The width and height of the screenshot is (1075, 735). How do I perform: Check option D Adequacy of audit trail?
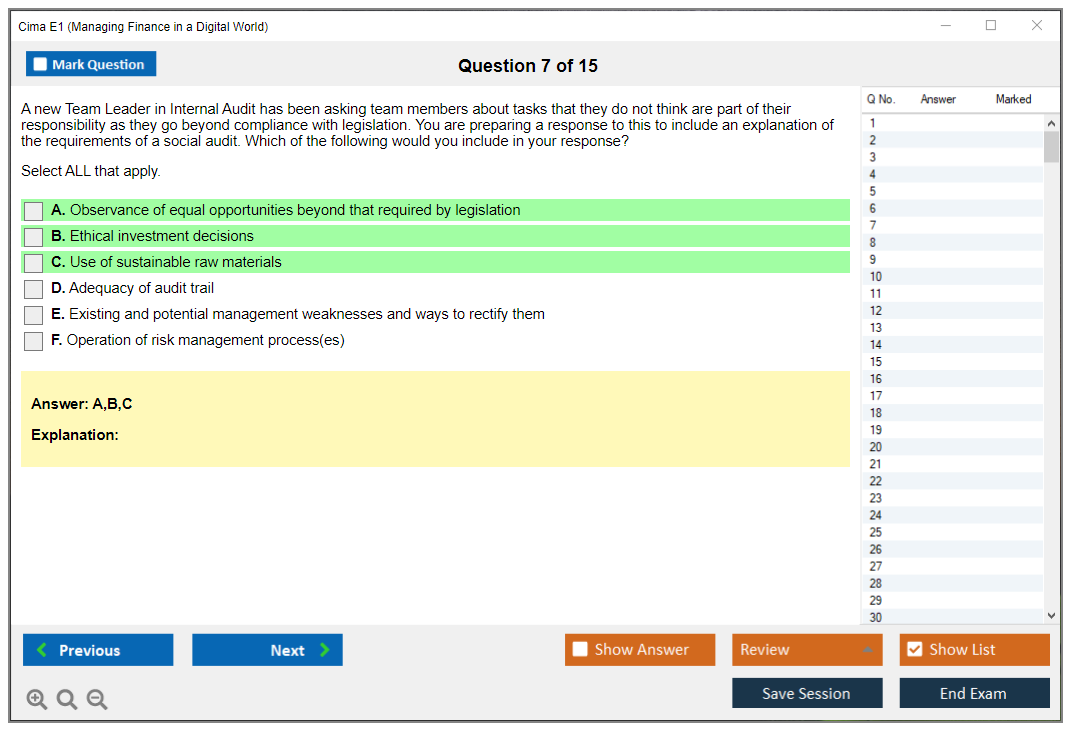point(34,289)
